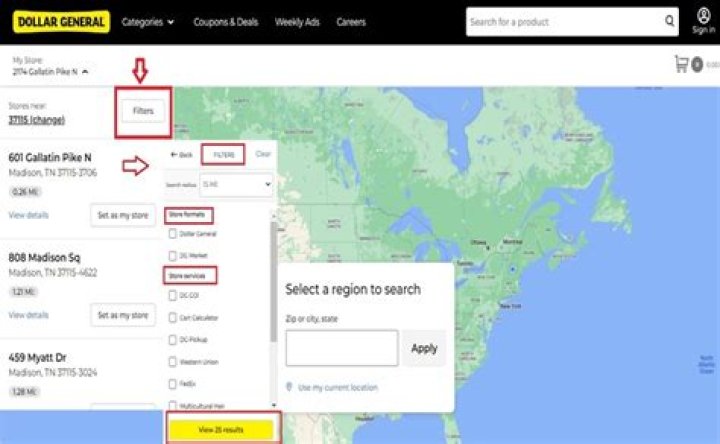Image resolution: width=720 pixels, height=444 pixels.
Task: Change the 37115 zip code location
Action: (36, 120)
